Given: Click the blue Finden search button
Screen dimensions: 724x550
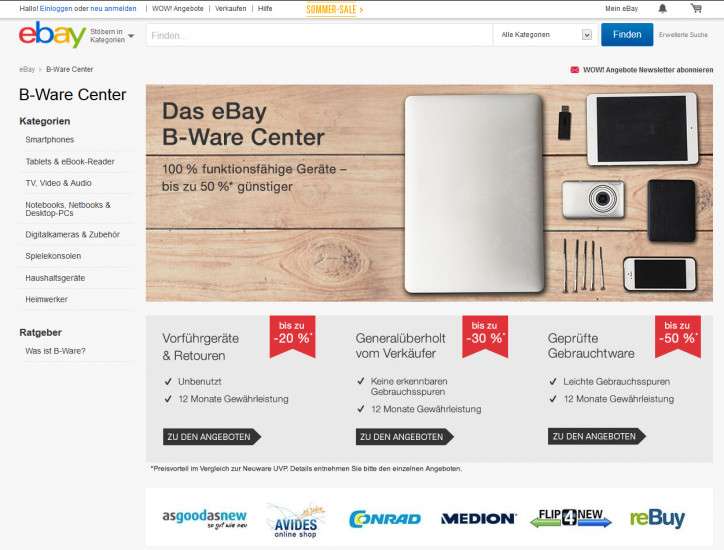Looking at the screenshot, I should 627,35.
